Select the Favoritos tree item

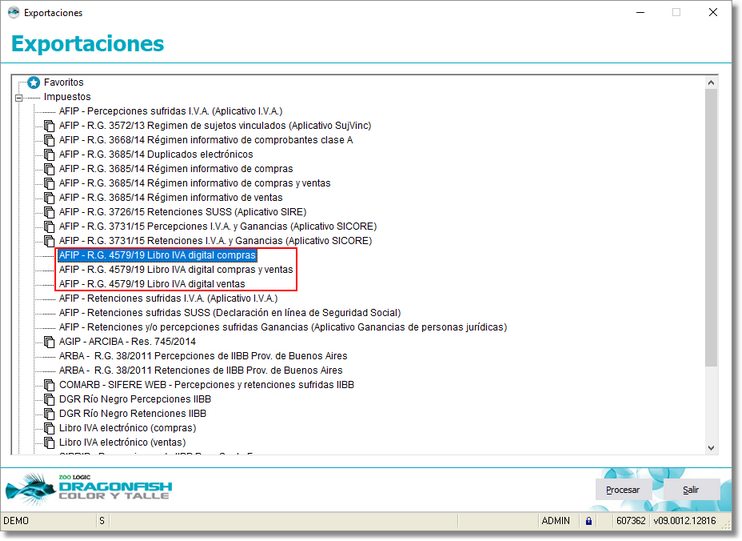[x=63, y=82]
